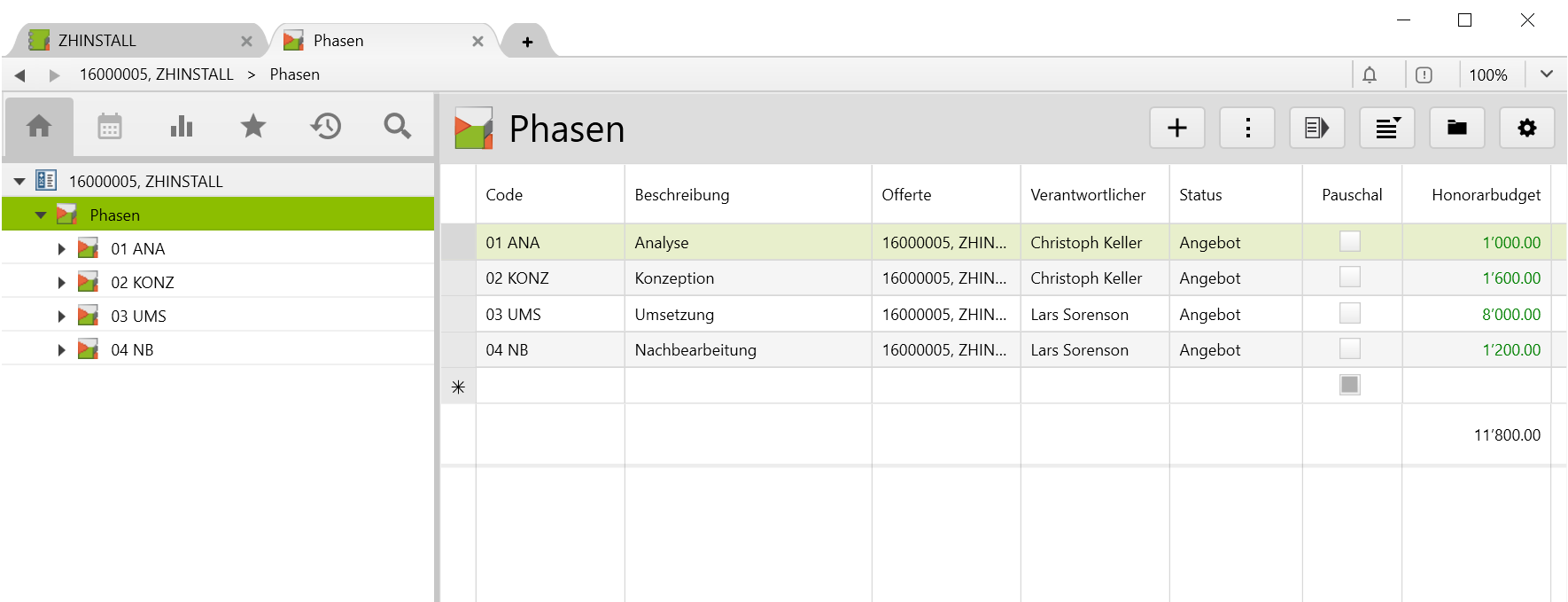
Task: Click the settings gear icon in Phasen header
Action: (x=1526, y=129)
